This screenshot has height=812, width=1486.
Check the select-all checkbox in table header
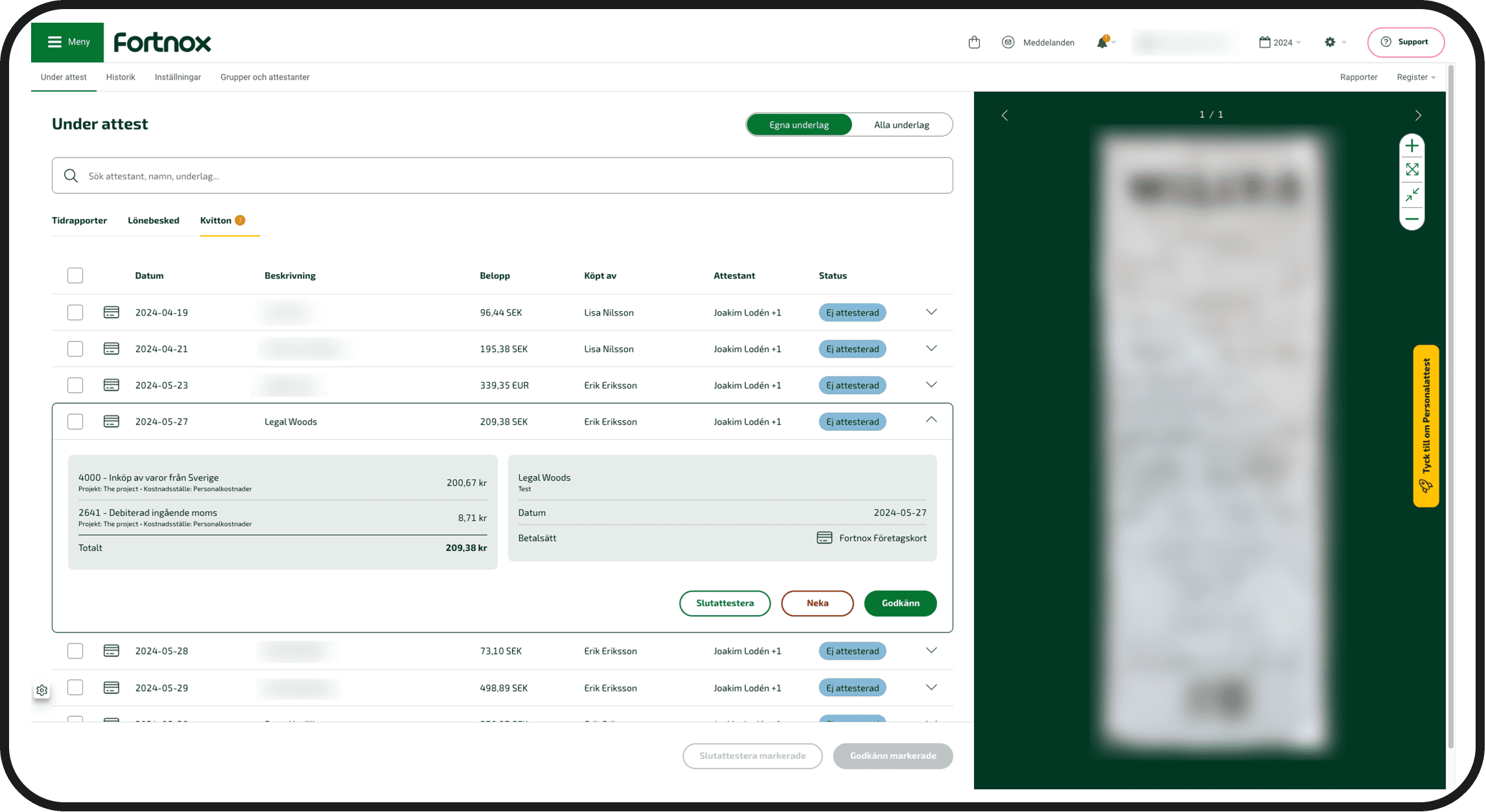(x=75, y=275)
